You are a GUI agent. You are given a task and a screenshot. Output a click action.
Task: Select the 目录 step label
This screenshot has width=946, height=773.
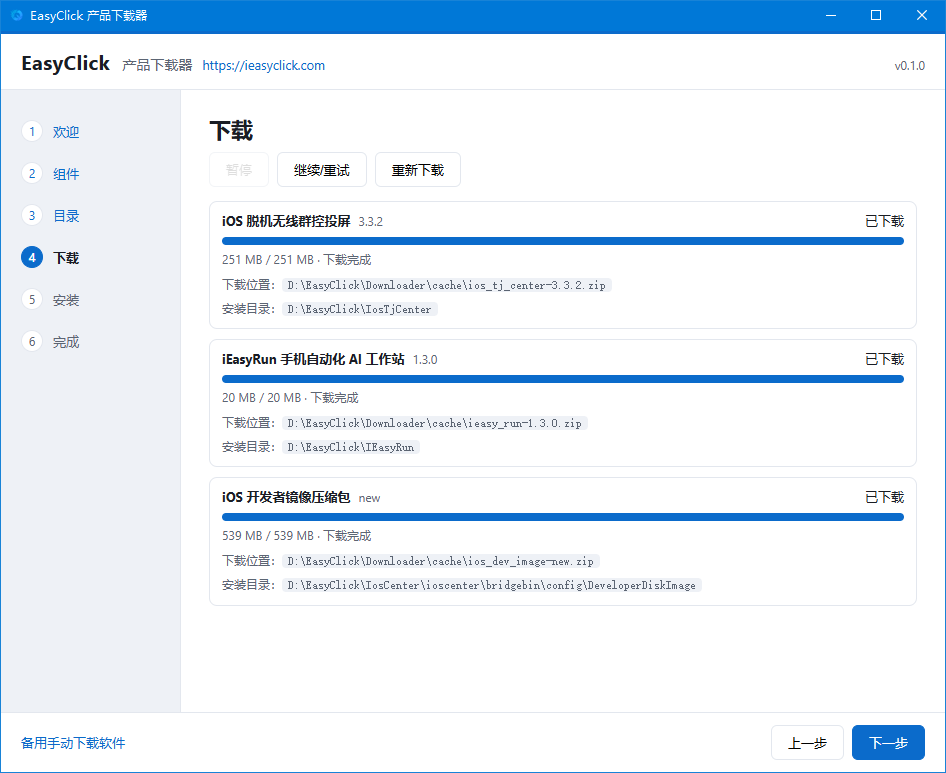(x=66, y=216)
